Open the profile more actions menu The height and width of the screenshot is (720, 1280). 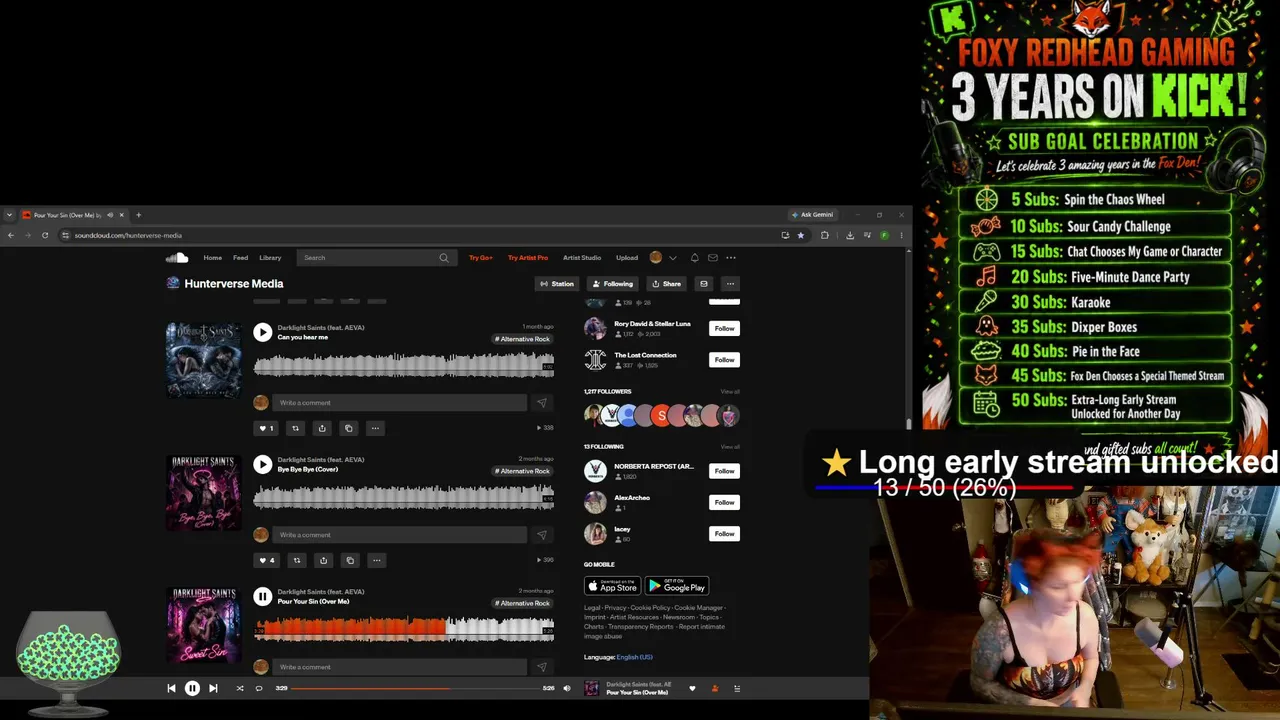(x=730, y=284)
